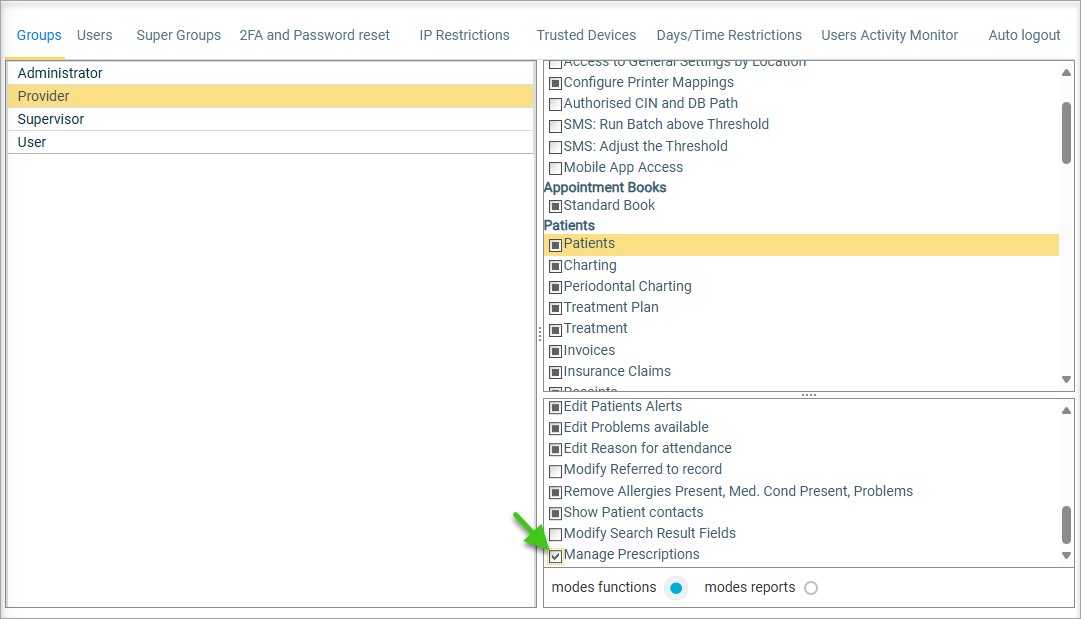Open the Trusted Devices tab
Viewport: 1081px width, 619px height.
[x=586, y=35]
